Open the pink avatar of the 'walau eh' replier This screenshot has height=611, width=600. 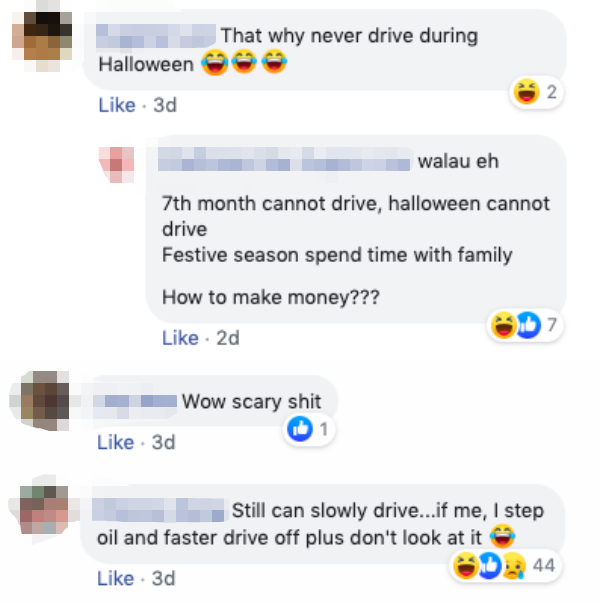117,164
